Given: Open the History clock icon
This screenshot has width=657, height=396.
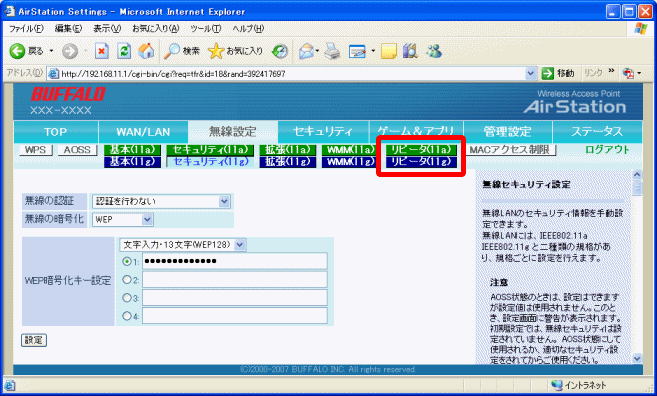Looking at the screenshot, I should point(280,52).
